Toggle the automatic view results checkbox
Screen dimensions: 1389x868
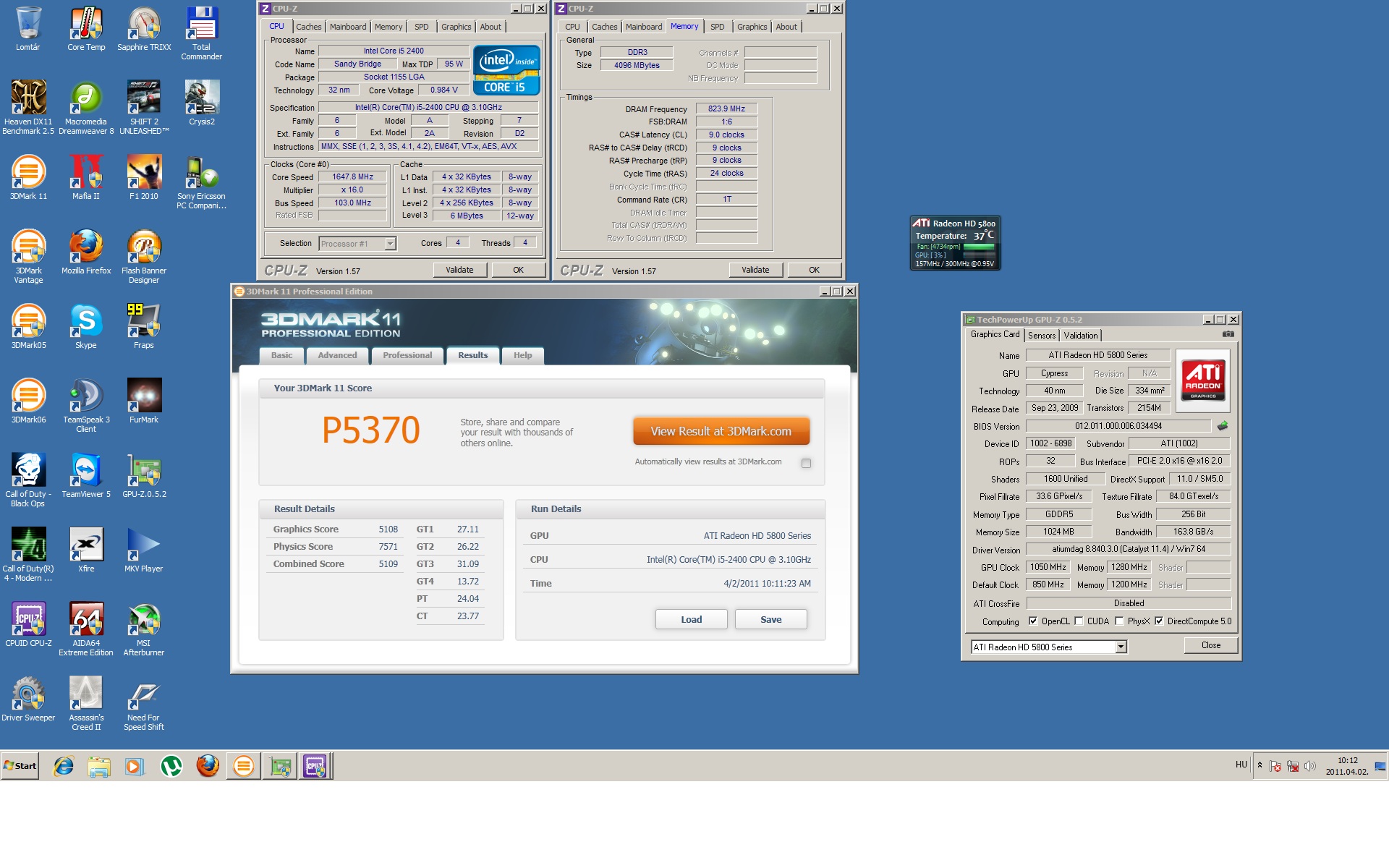click(x=806, y=463)
